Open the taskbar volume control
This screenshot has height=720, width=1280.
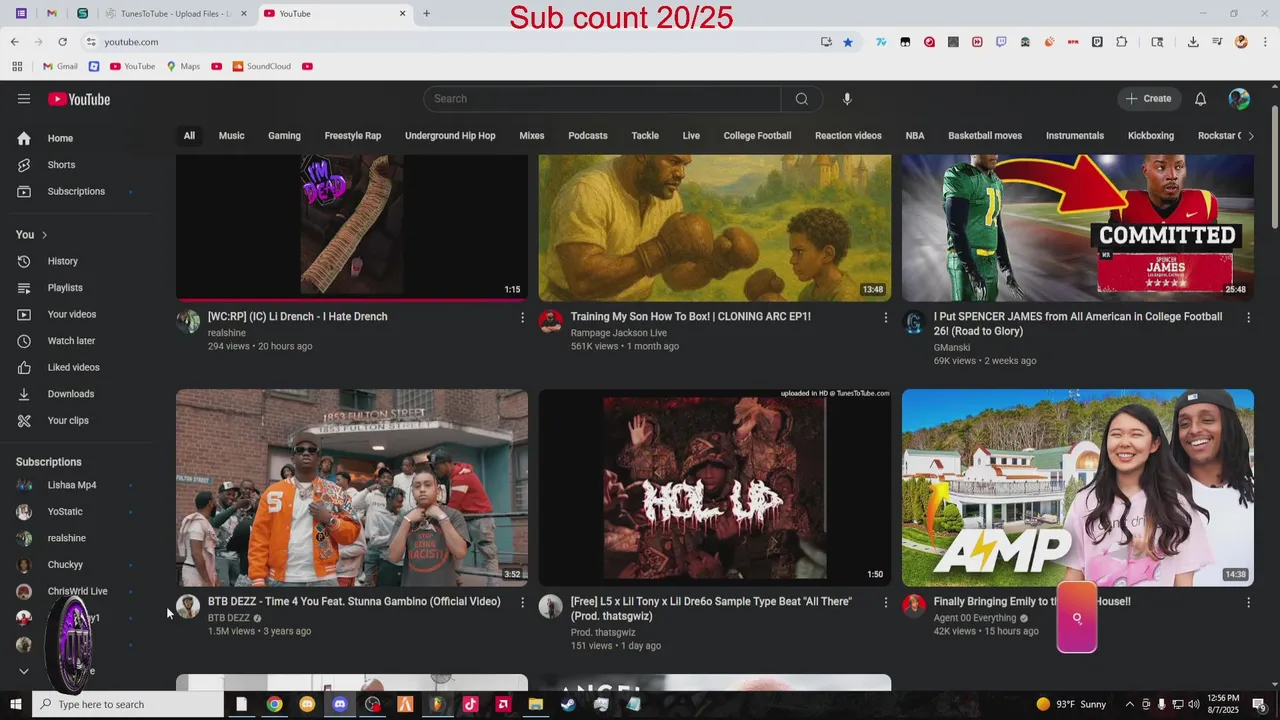[1193, 704]
